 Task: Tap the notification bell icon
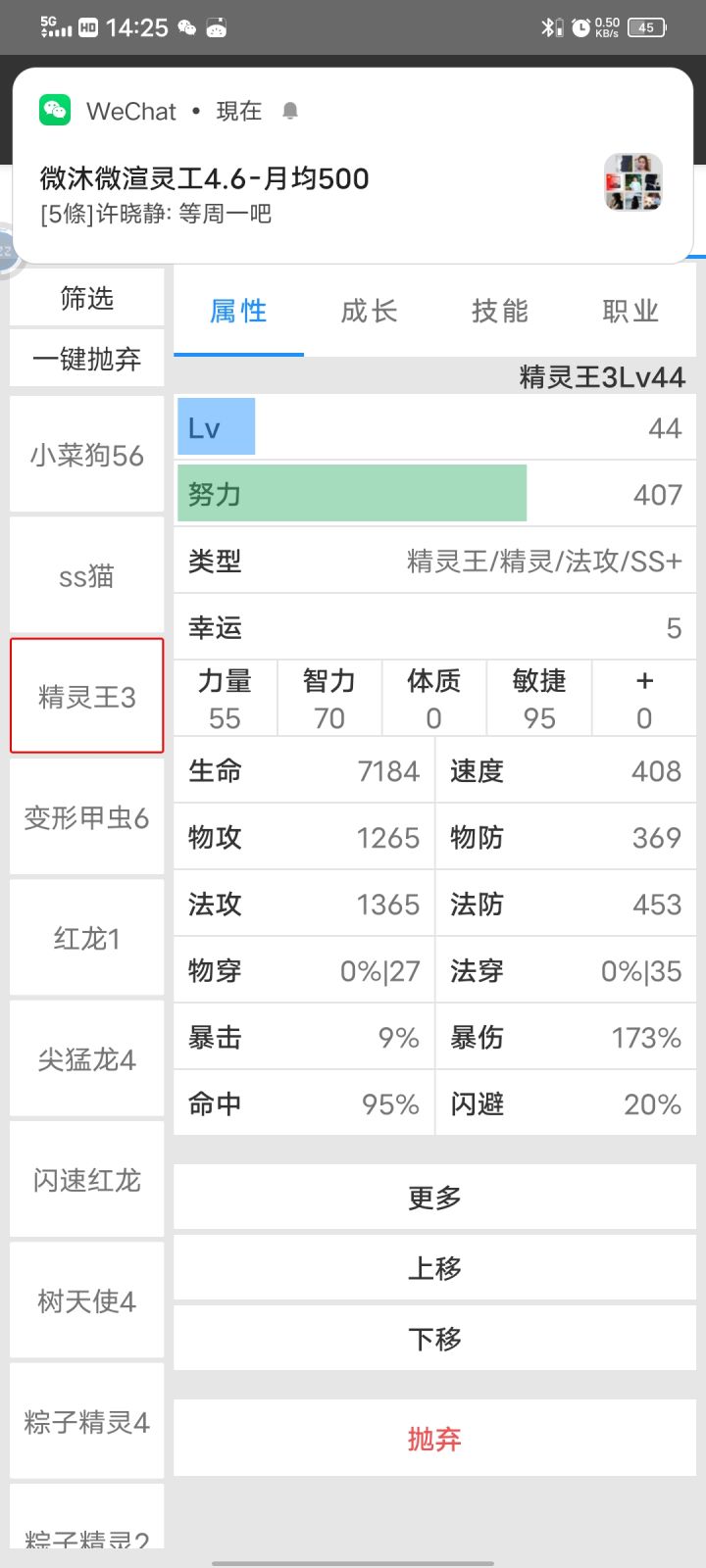click(x=289, y=111)
